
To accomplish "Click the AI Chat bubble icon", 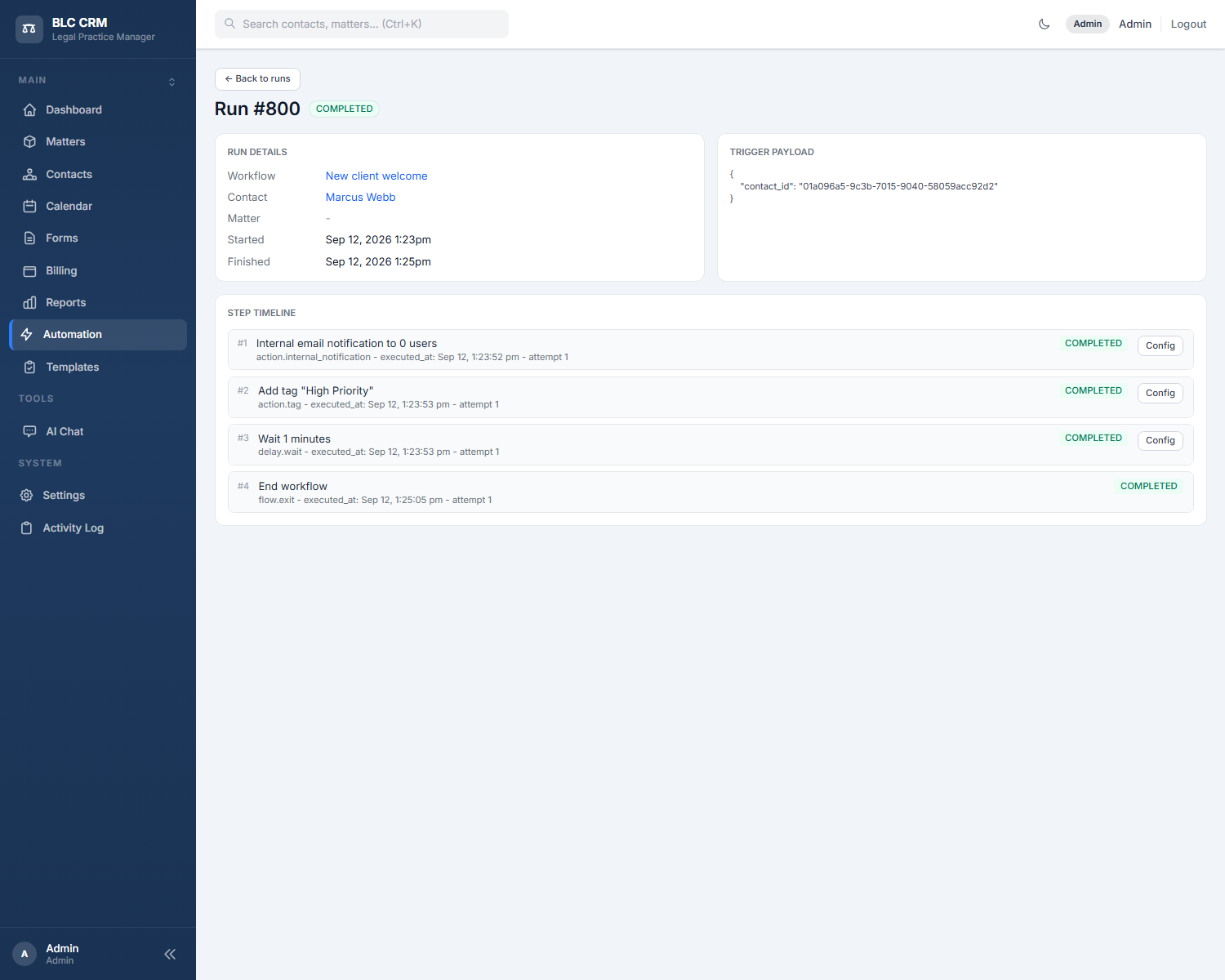I will click(x=29, y=431).
